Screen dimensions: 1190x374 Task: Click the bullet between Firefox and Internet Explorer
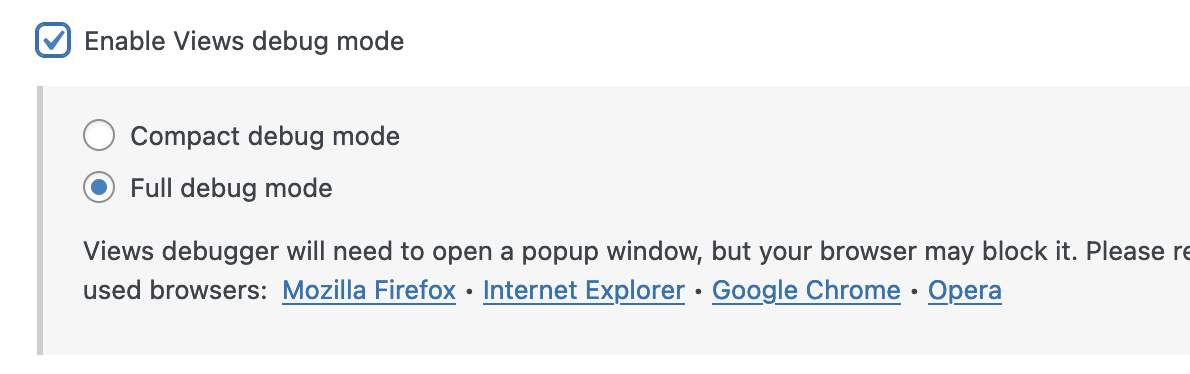pyautogui.click(x=469, y=291)
